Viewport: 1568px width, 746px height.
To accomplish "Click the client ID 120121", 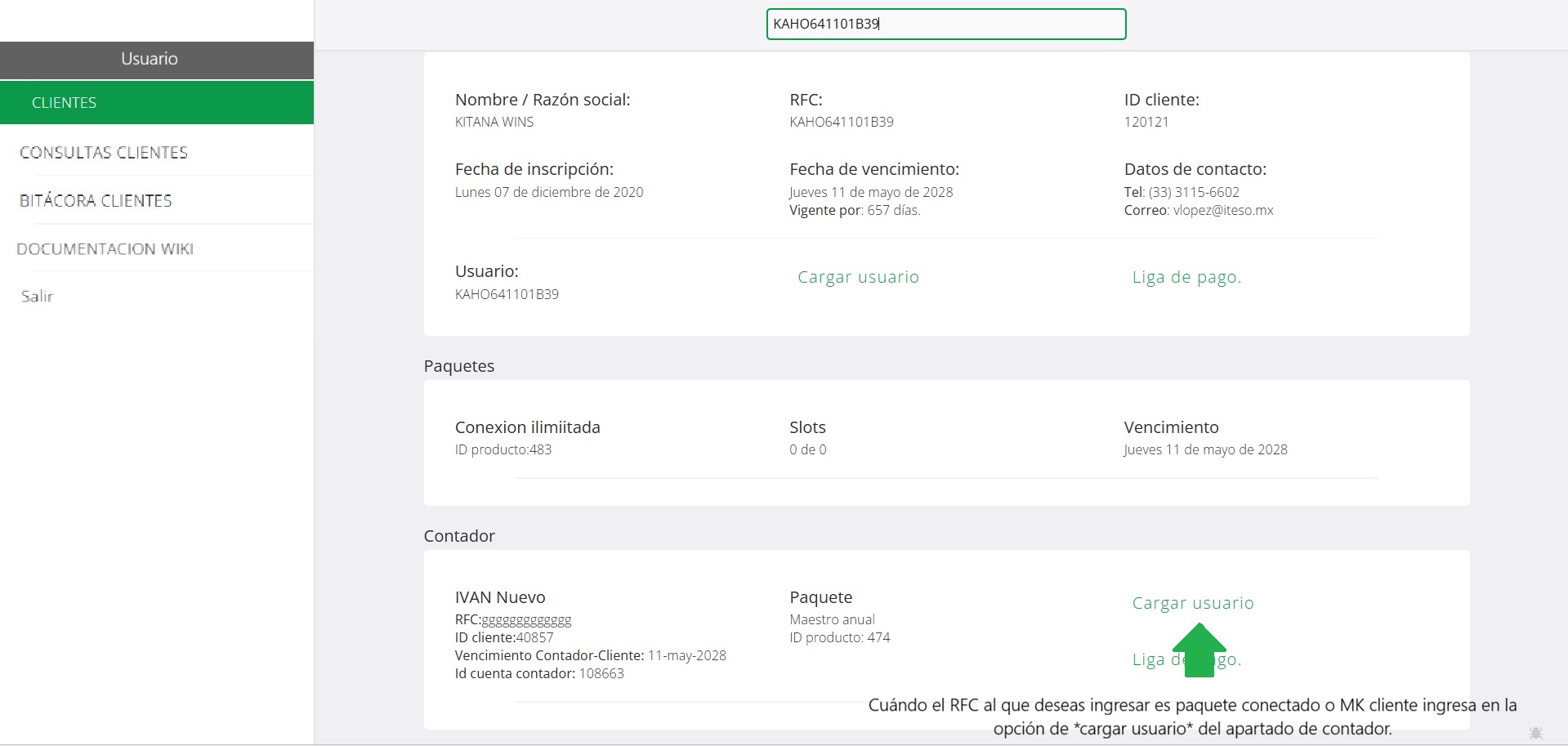I will [1146, 122].
